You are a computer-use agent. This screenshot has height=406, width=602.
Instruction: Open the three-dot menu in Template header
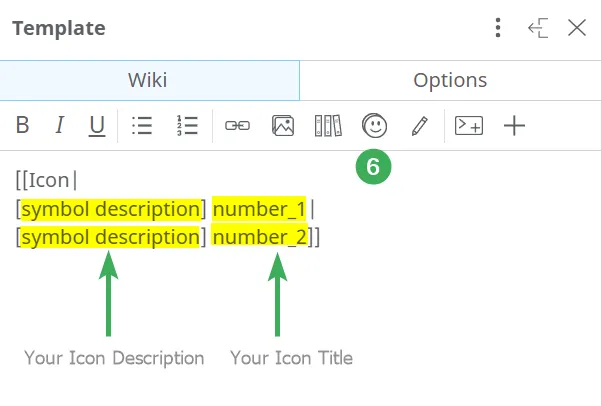point(497,28)
